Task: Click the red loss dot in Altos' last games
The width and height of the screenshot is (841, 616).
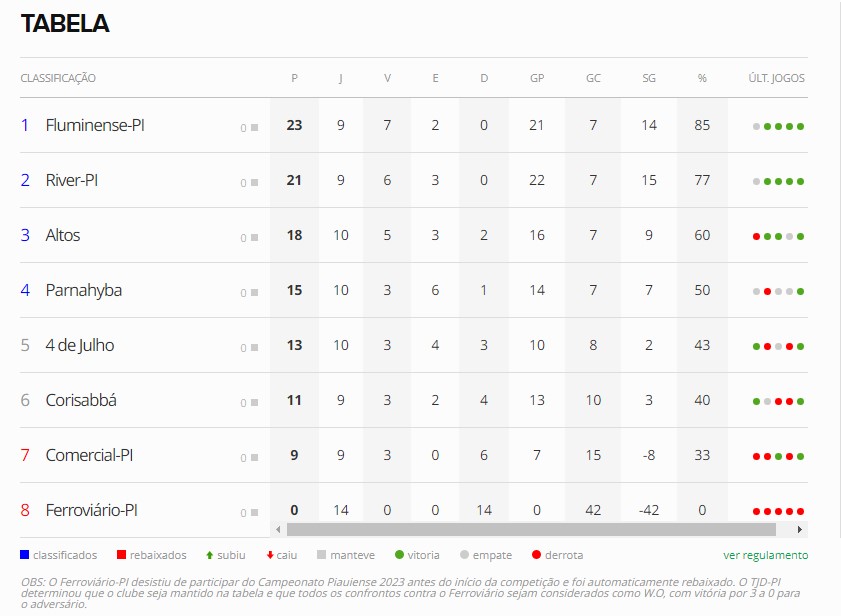Action: coord(756,236)
